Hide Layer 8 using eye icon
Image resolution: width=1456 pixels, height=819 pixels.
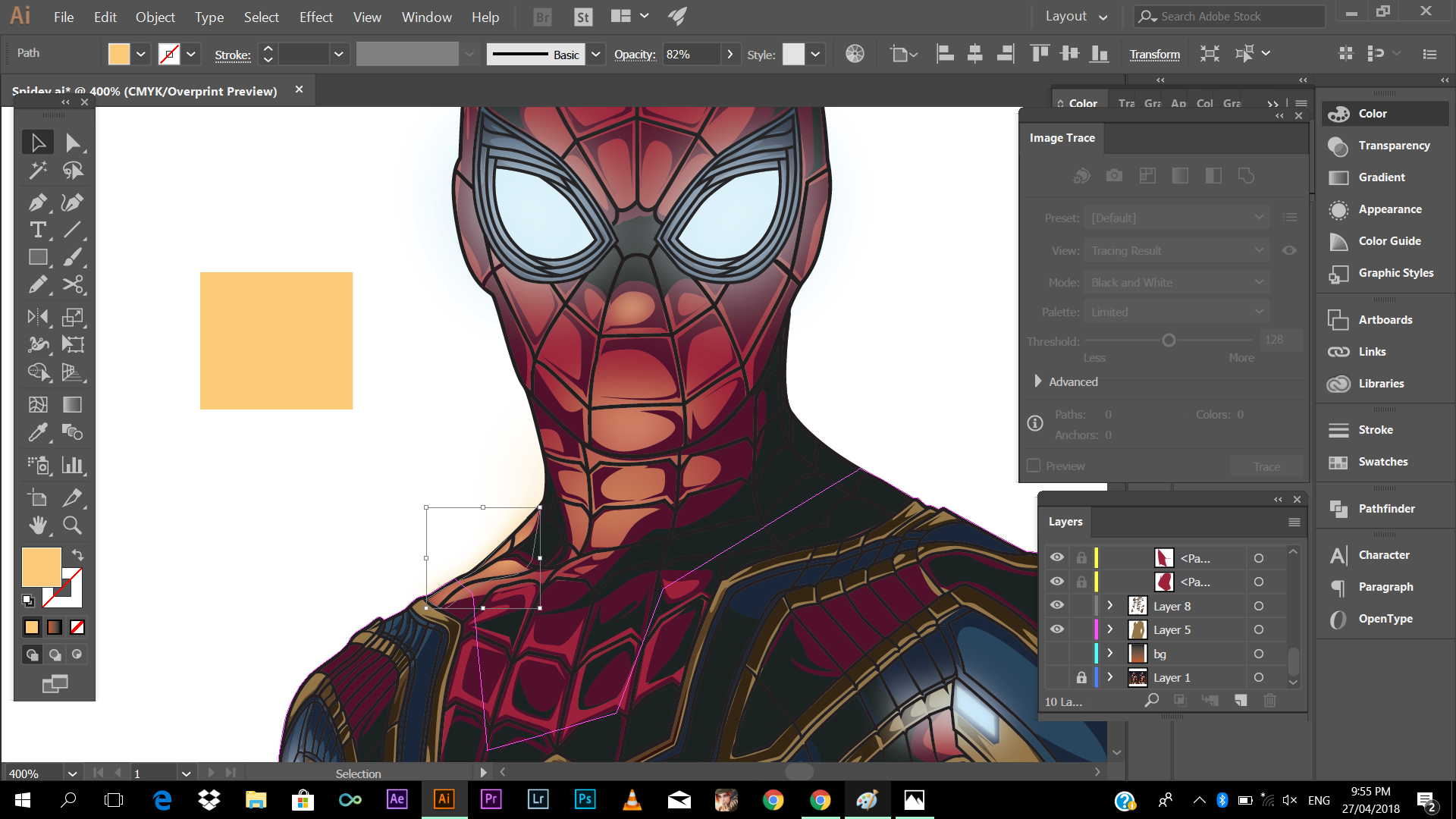click(1056, 605)
